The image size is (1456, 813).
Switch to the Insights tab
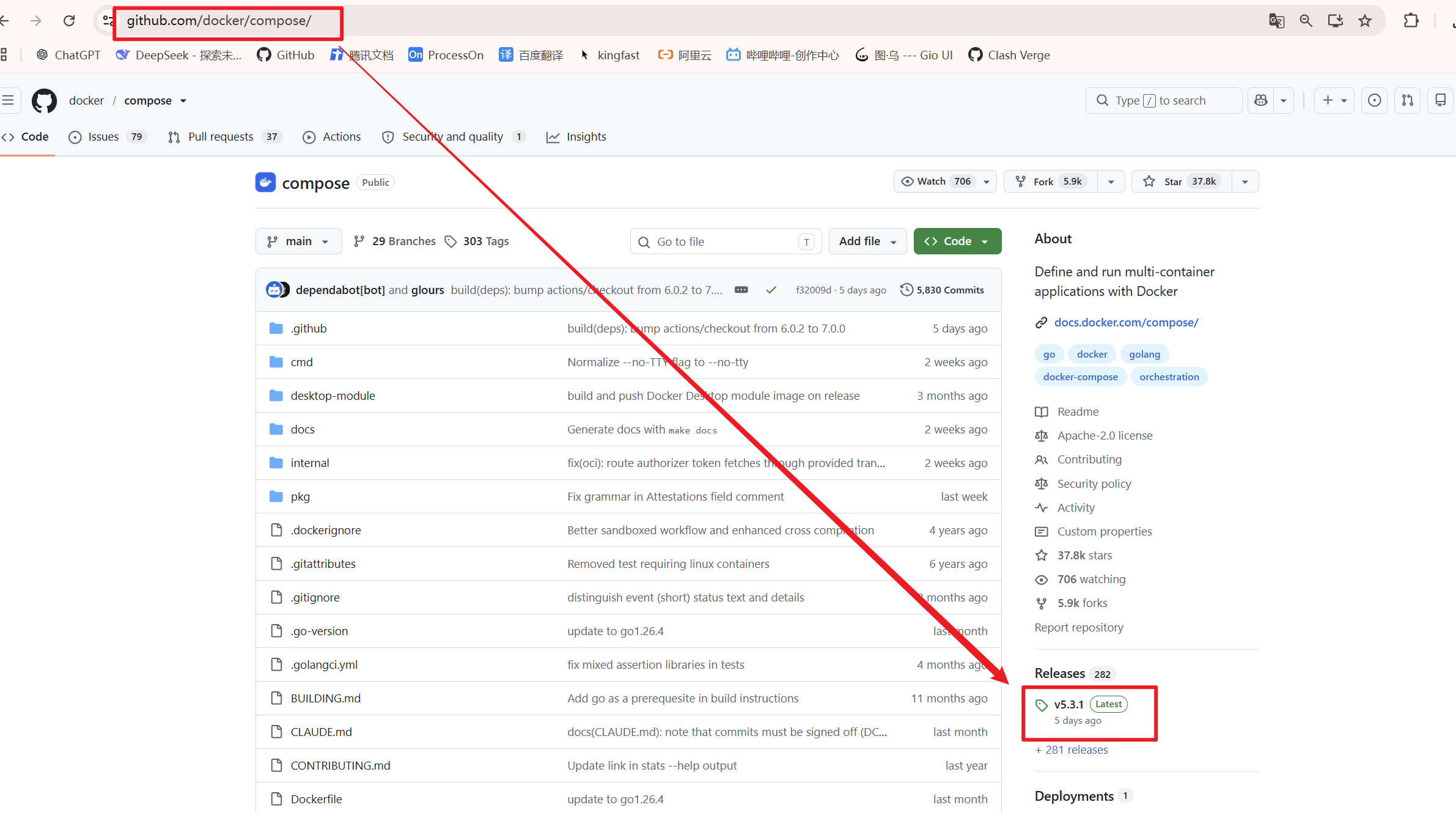tap(576, 137)
